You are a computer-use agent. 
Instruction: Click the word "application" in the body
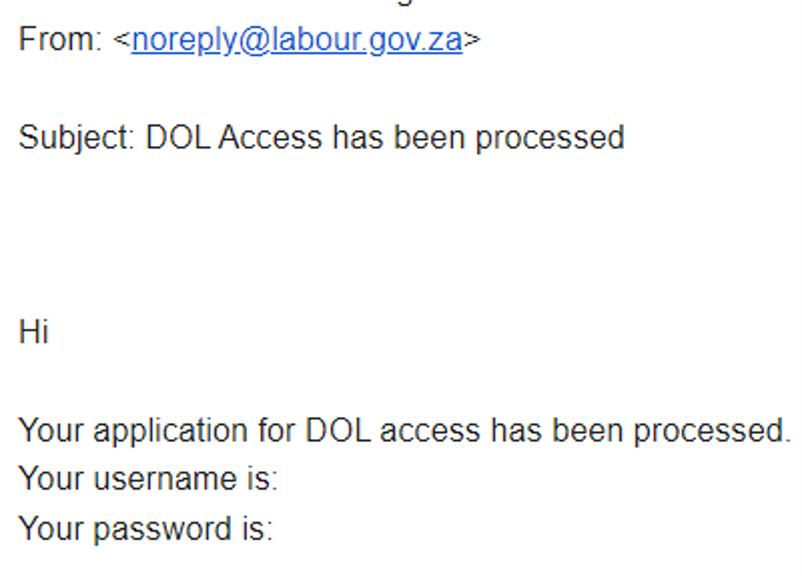pyautogui.click(x=170, y=432)
